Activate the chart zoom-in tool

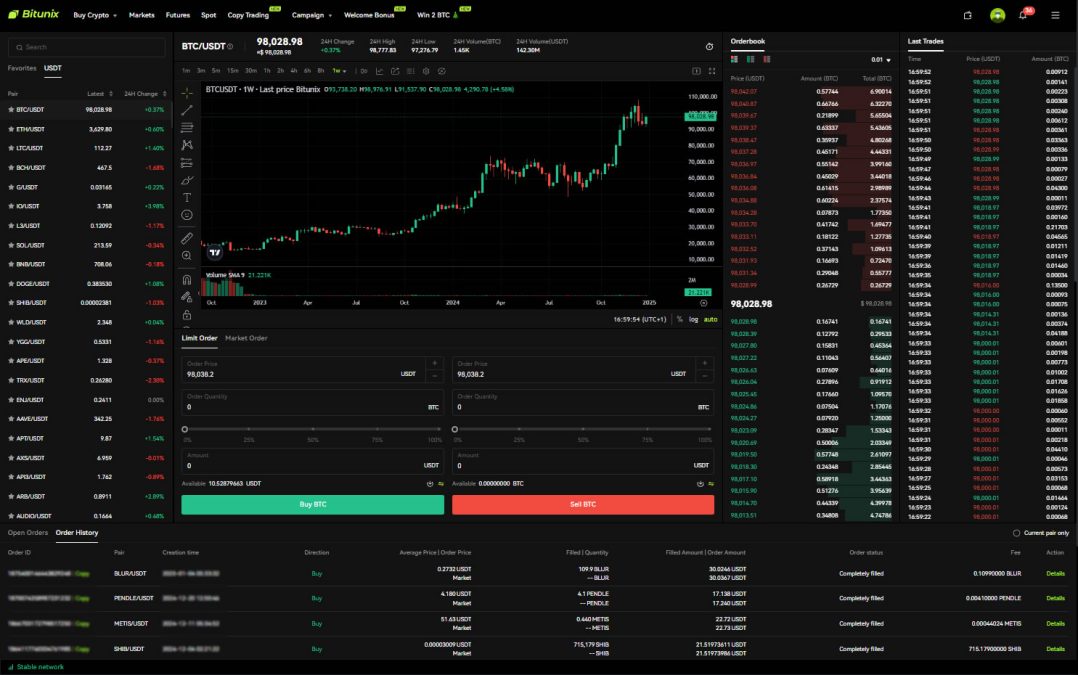pos(186,256)
